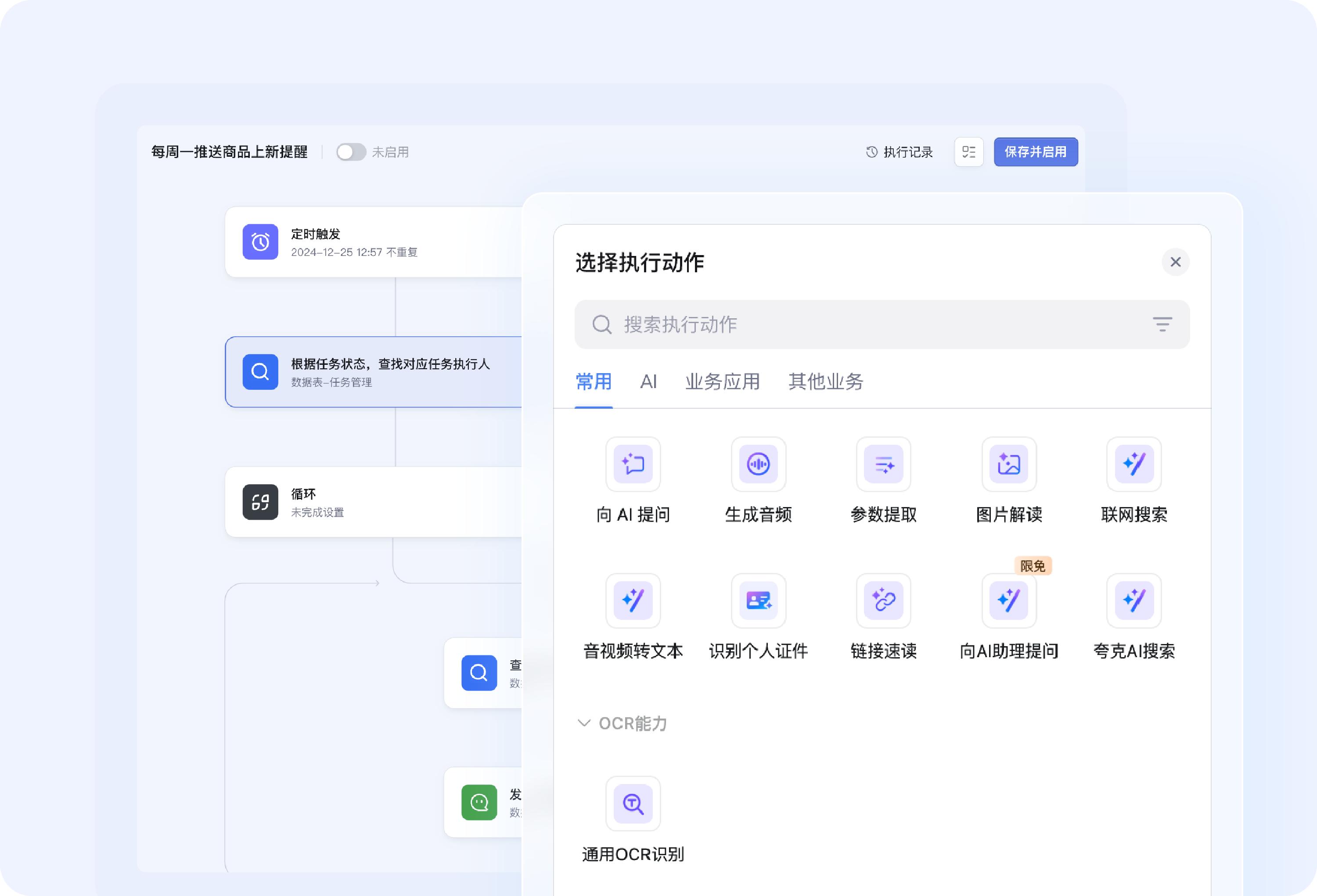Image resolution: width=1317 pixels, height=896 pixels.
Task: Choose the 音视频转文本 action
Action: click(x=633, y=601)
